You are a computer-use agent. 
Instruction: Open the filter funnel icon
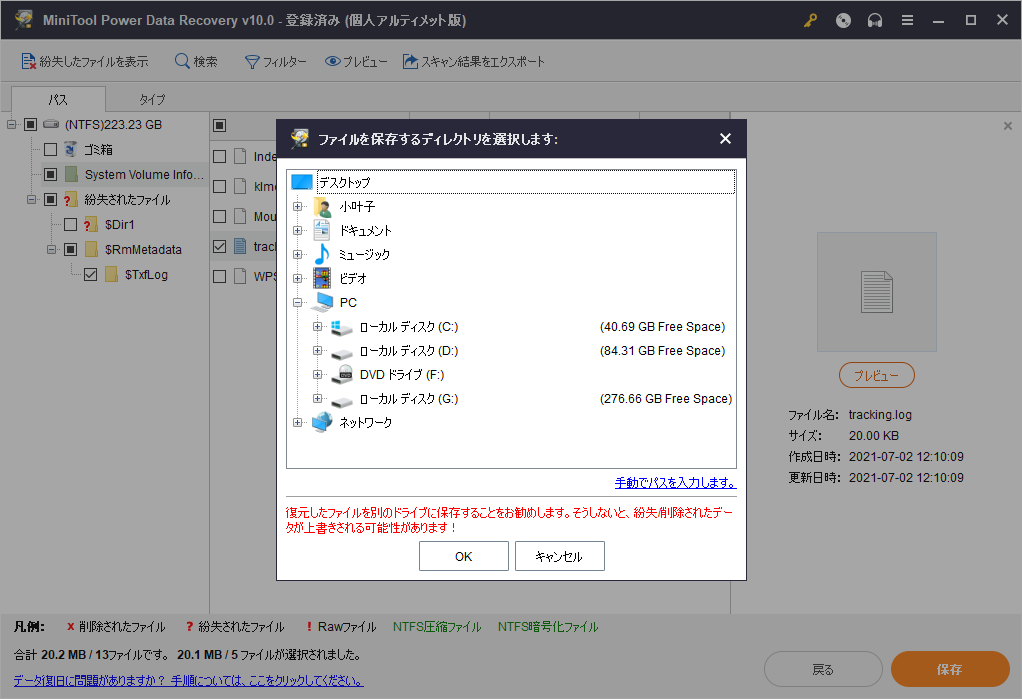point(252,62)
